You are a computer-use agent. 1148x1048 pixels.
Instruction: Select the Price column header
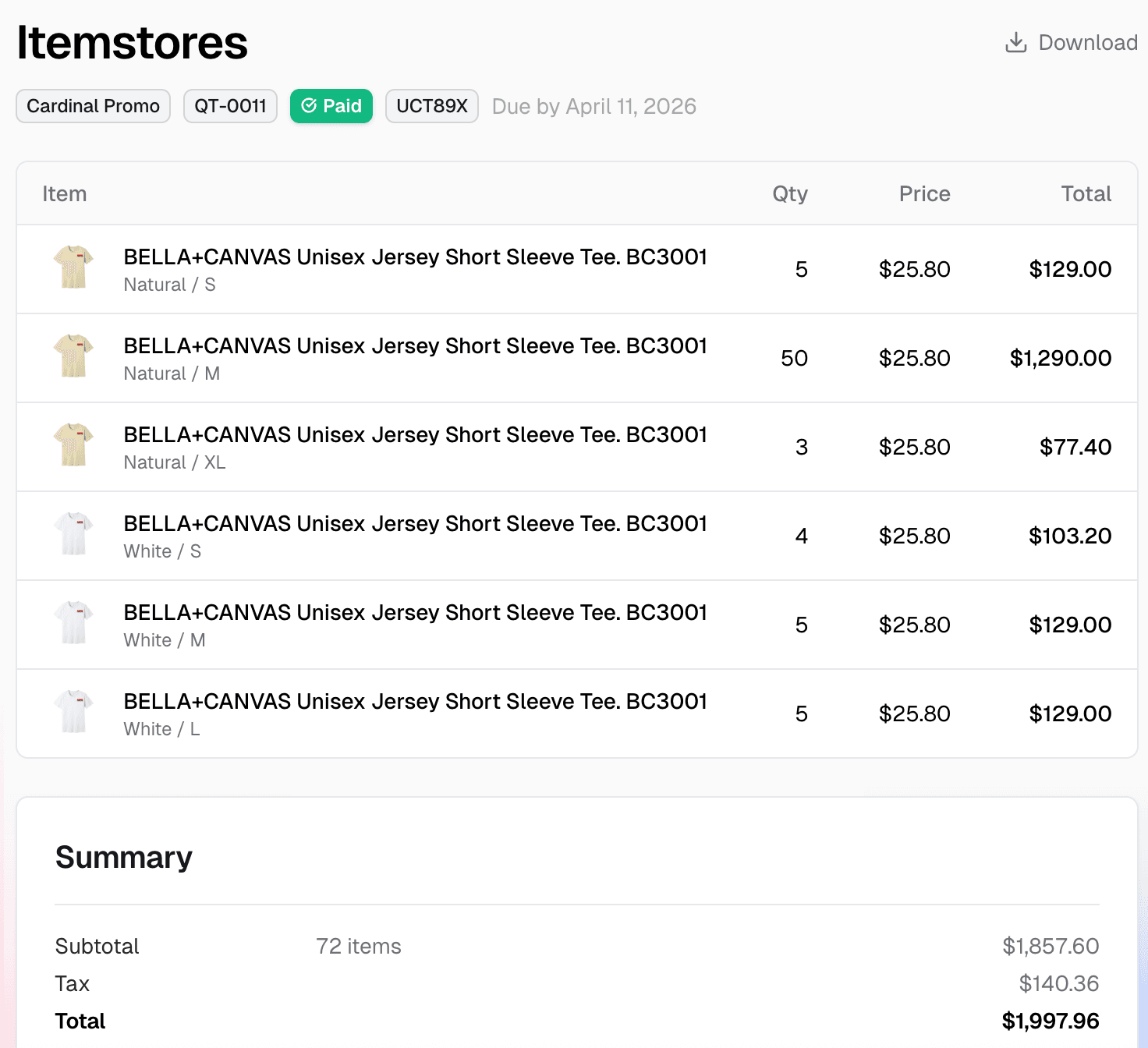pos(924,193)
